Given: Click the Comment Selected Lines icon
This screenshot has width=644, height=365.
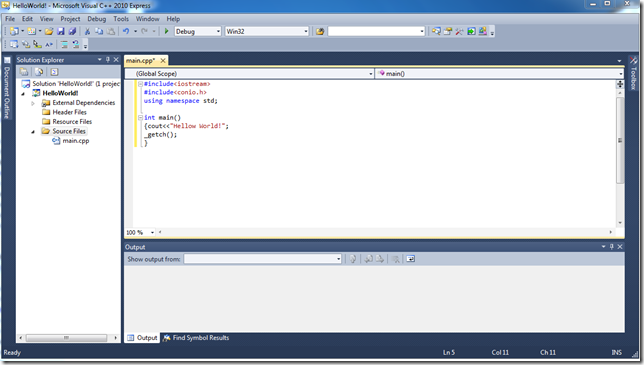Looking at the screenshot, I should point(64,44).
